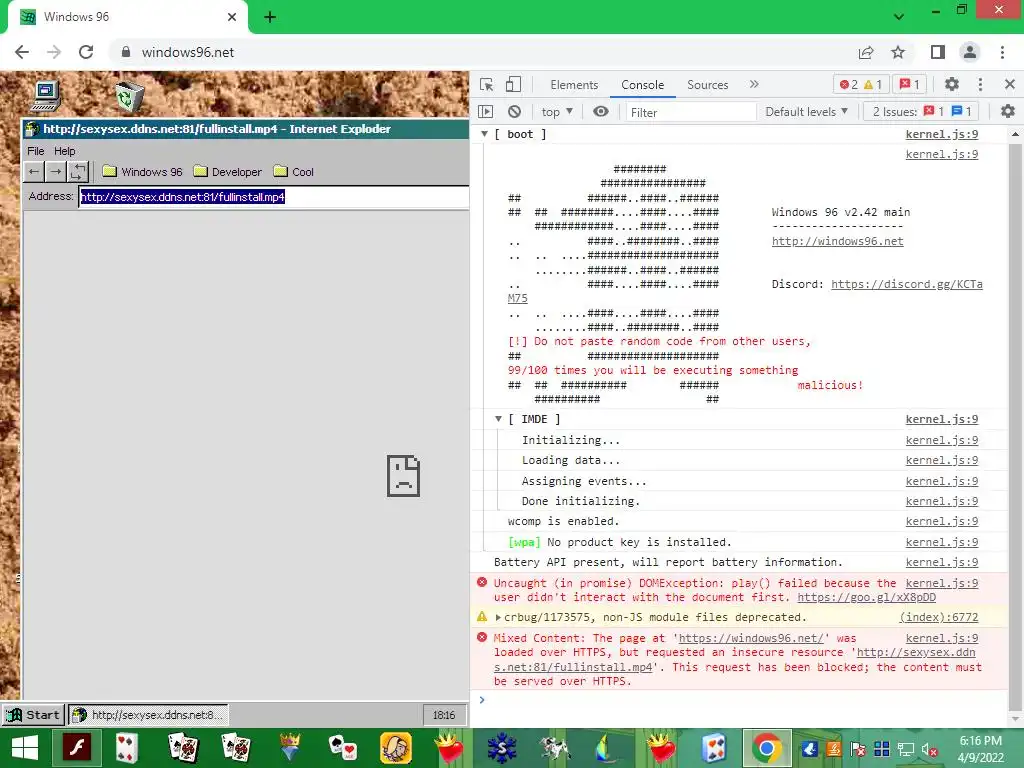Go back in Internet Exploder

[x=34, y=172]
